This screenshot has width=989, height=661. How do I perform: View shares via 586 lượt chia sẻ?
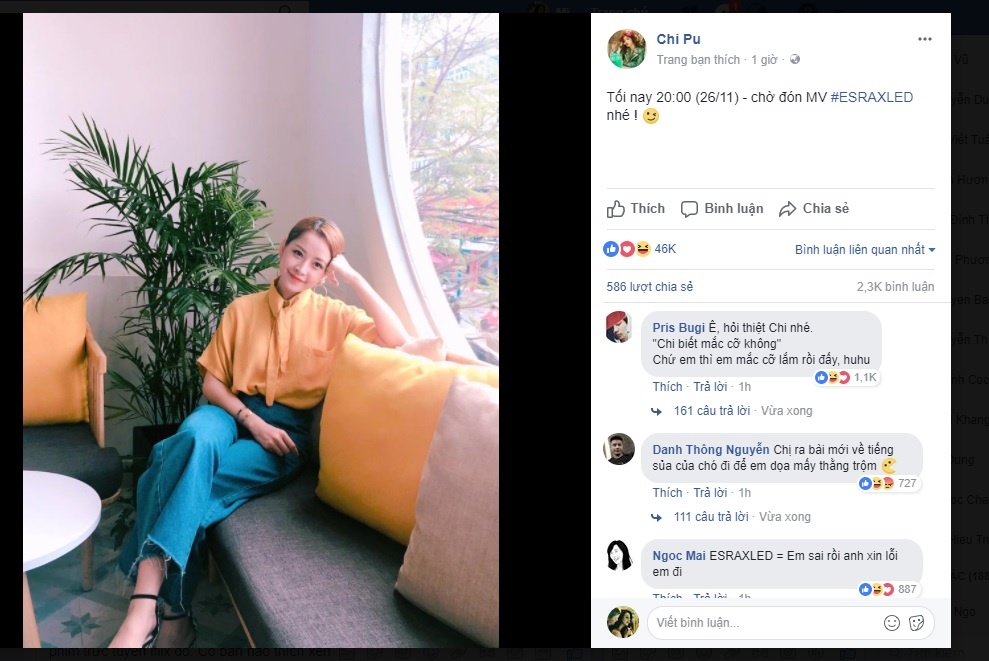click(x=650, y=286)
